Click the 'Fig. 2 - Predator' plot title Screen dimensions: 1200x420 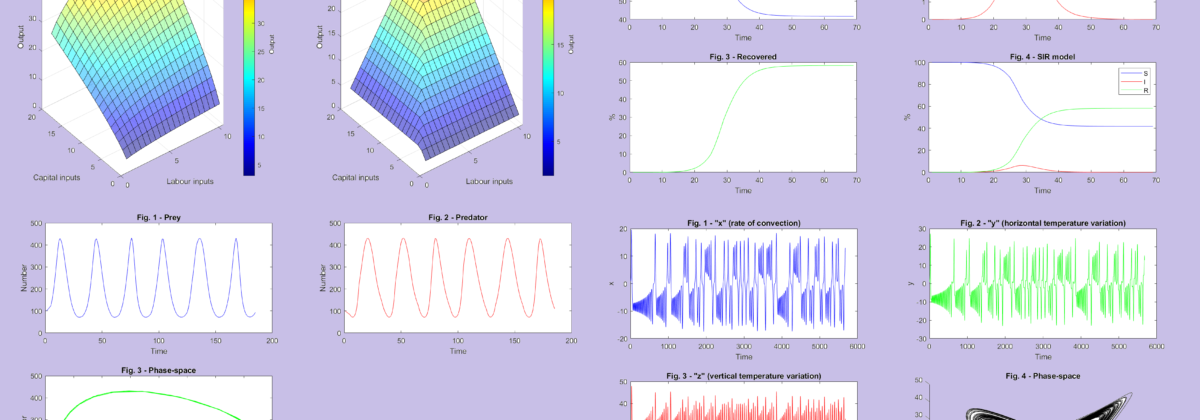coord(458,217)
